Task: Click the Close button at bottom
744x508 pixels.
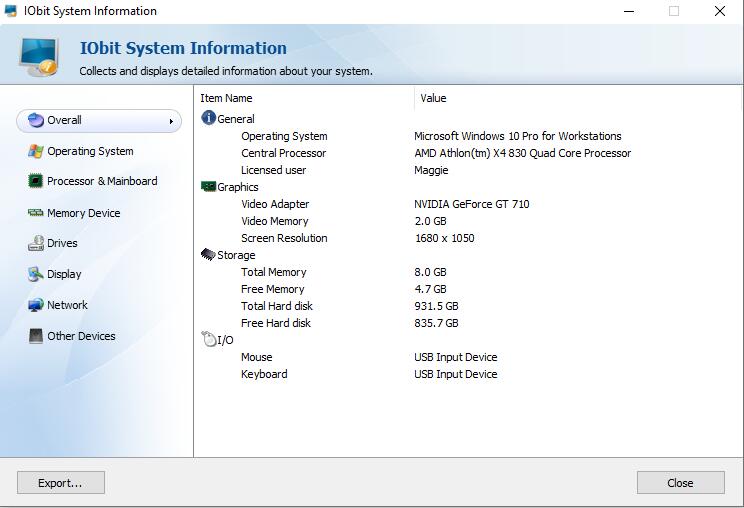Action: 680,482
